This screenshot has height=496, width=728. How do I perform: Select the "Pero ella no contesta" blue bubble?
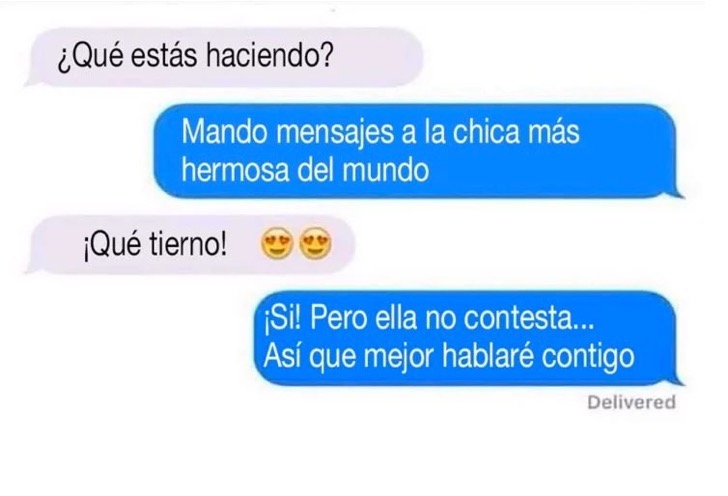(469, 338)
